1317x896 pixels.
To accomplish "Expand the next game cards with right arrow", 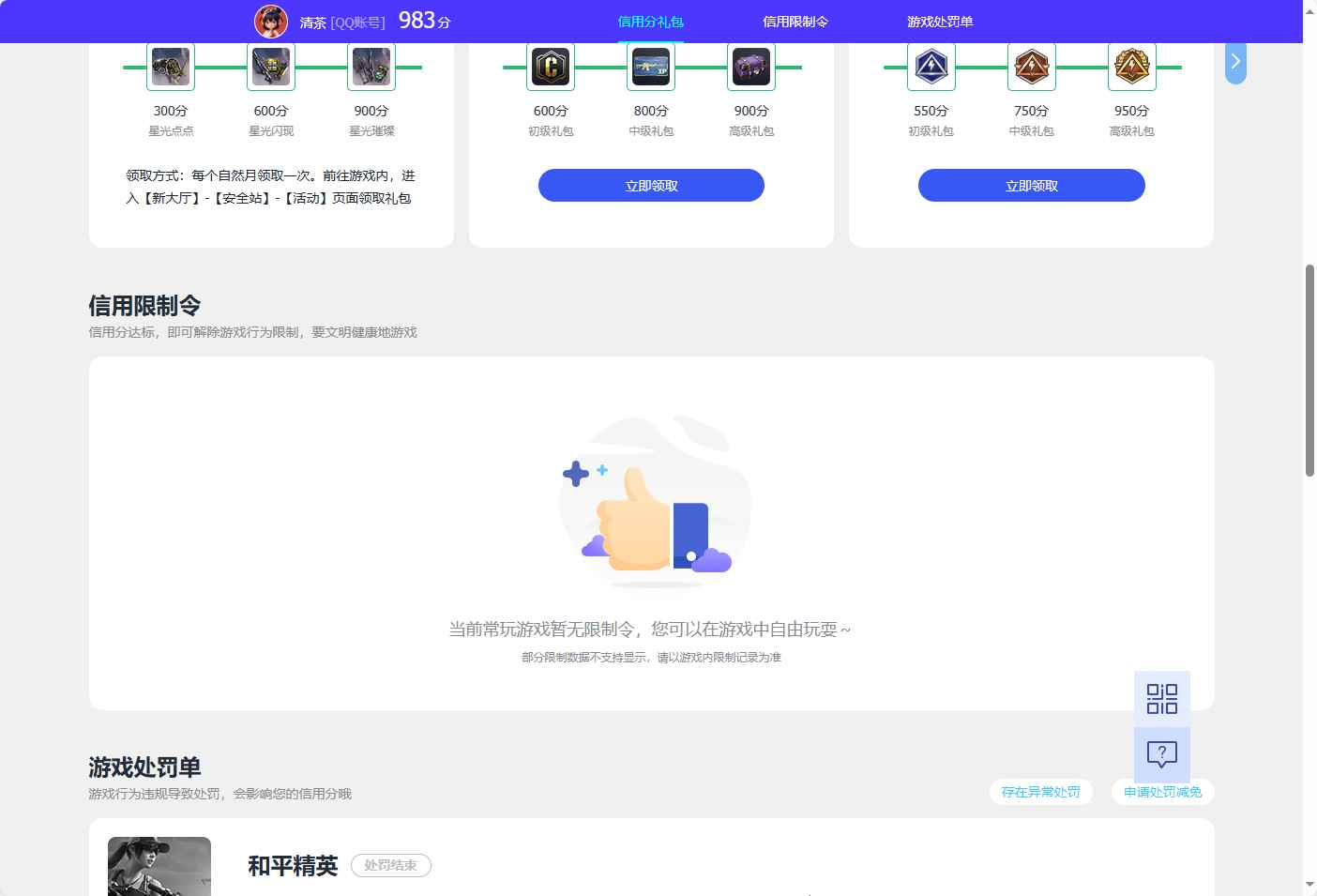I will pyautogui.click(x=1235, y=62).
